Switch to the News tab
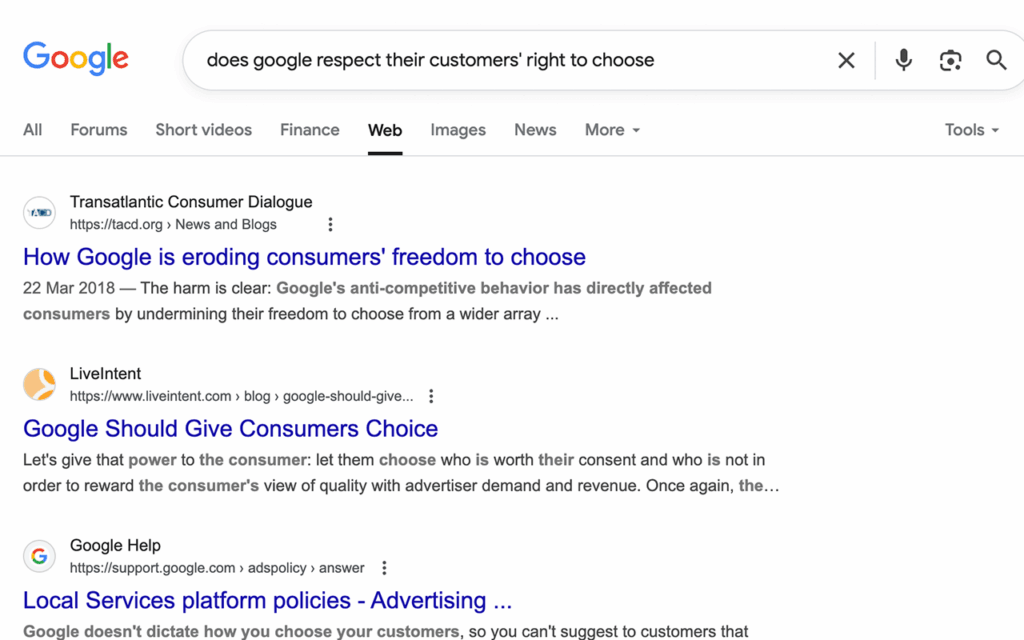Screen dimensions: 1024x640 pos(535,130)
